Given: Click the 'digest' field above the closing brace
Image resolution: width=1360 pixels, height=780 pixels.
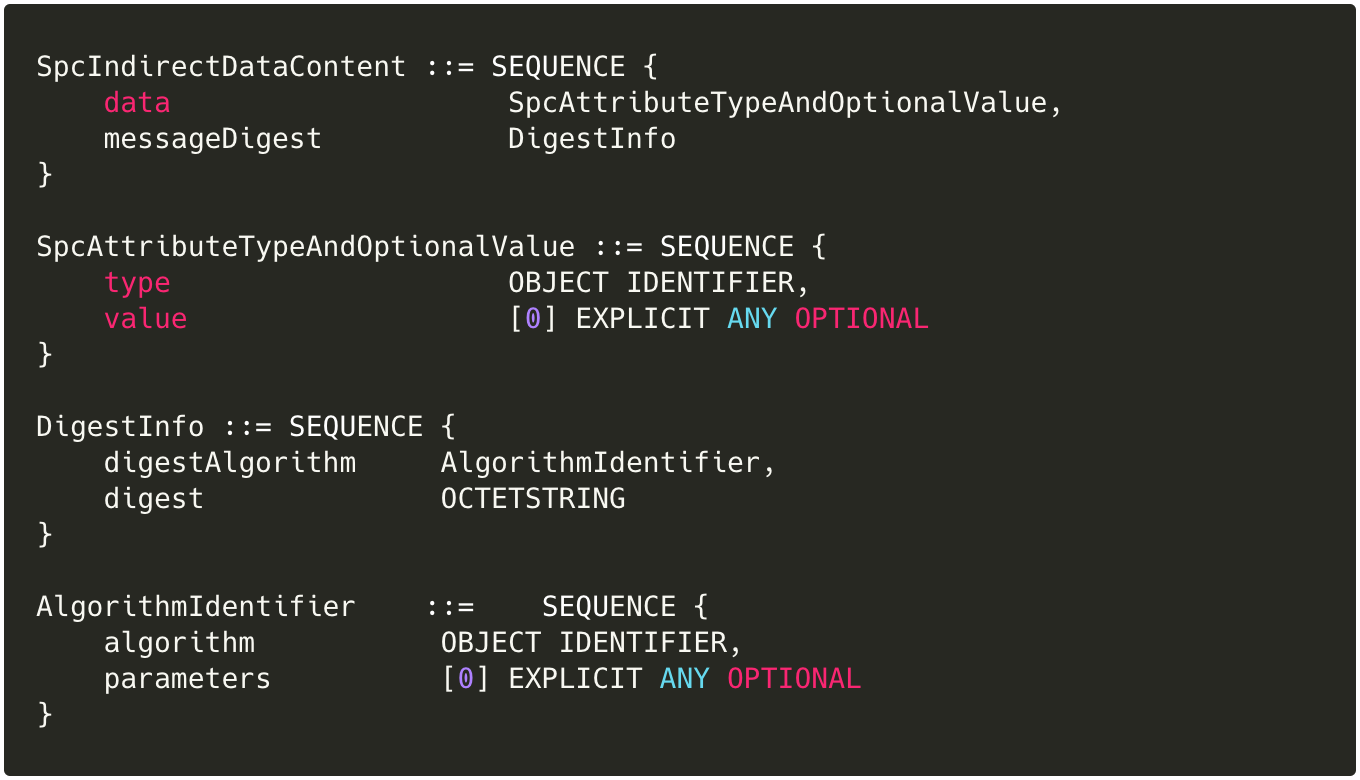Looking at the screenshot, I should point(153,499).
